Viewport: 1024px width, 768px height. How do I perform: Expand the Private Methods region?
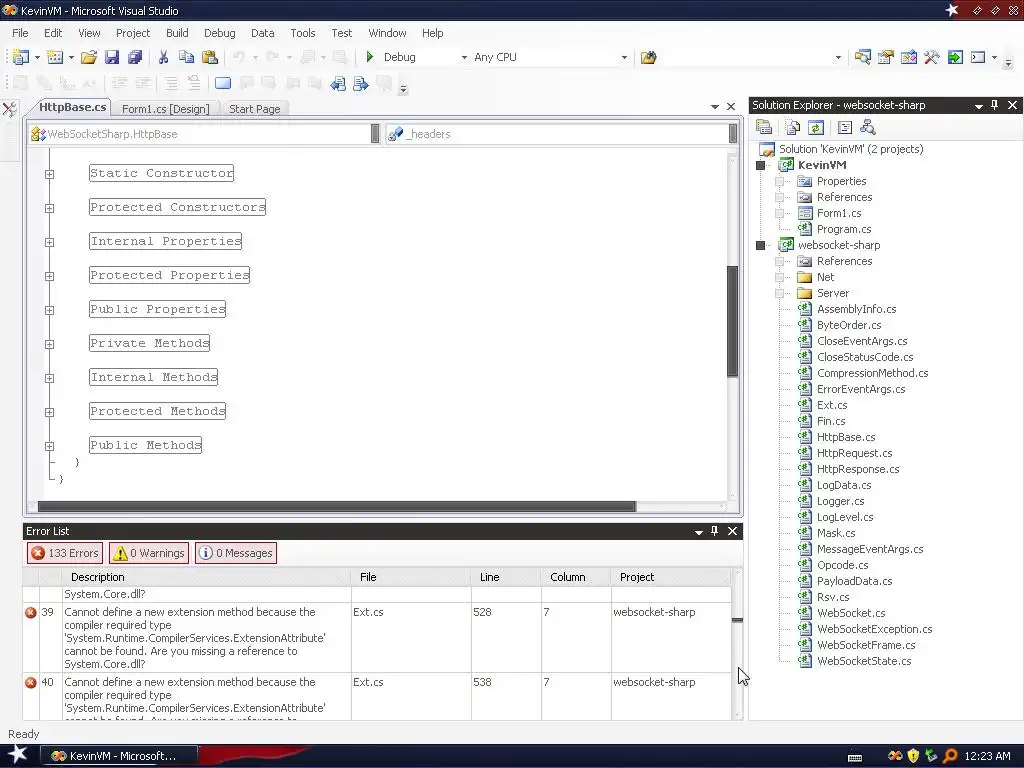coord(49,344)
